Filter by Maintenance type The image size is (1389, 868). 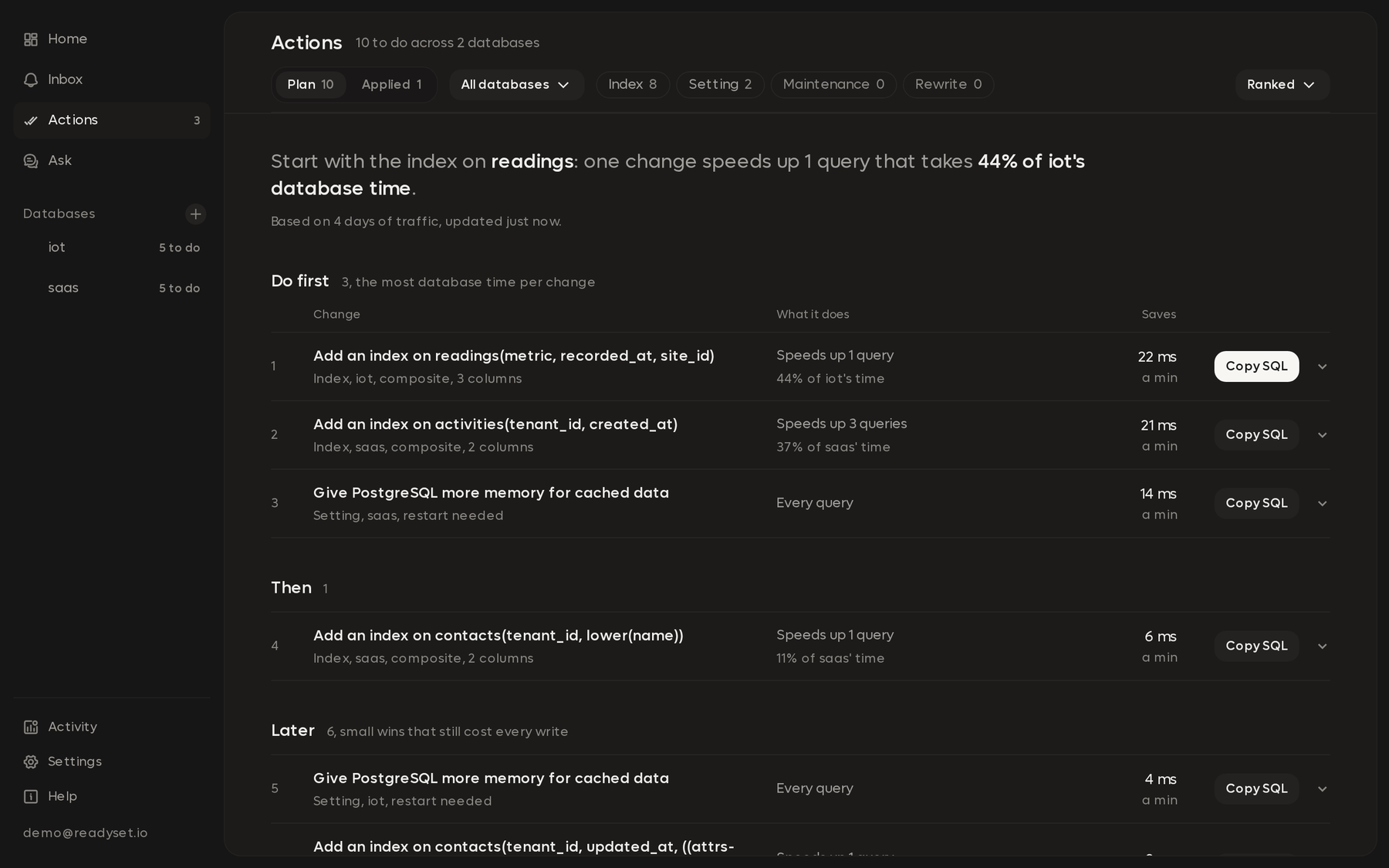click(x=833, y=85)
